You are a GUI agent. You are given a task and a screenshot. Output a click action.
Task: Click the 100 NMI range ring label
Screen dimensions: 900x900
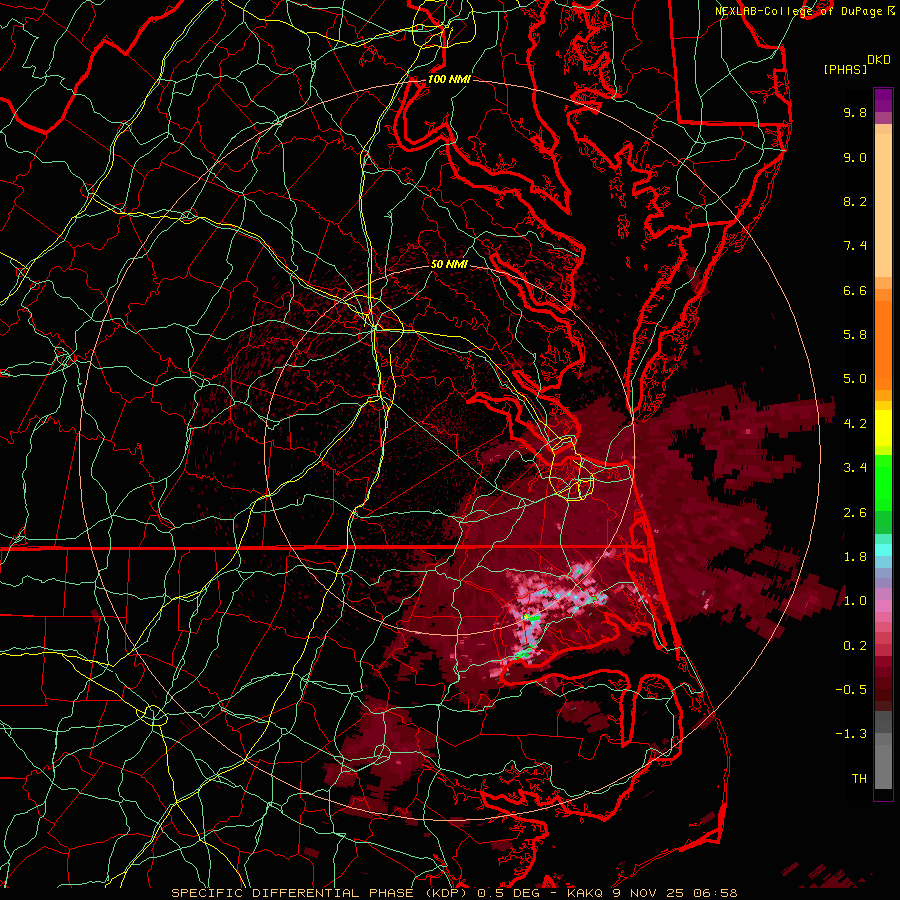click(x=449, y=79)
